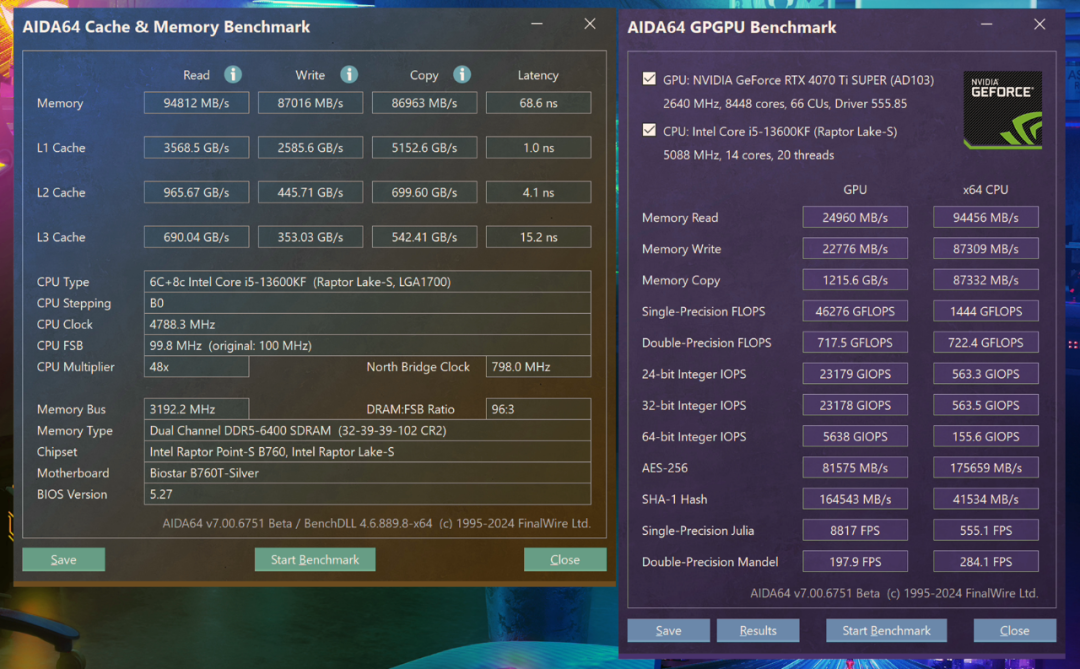This screenshot has height=669, width=1080.
Task: Click L2 Cache Copy 699.60 GB/s
Action: click(x=424, y=192)
